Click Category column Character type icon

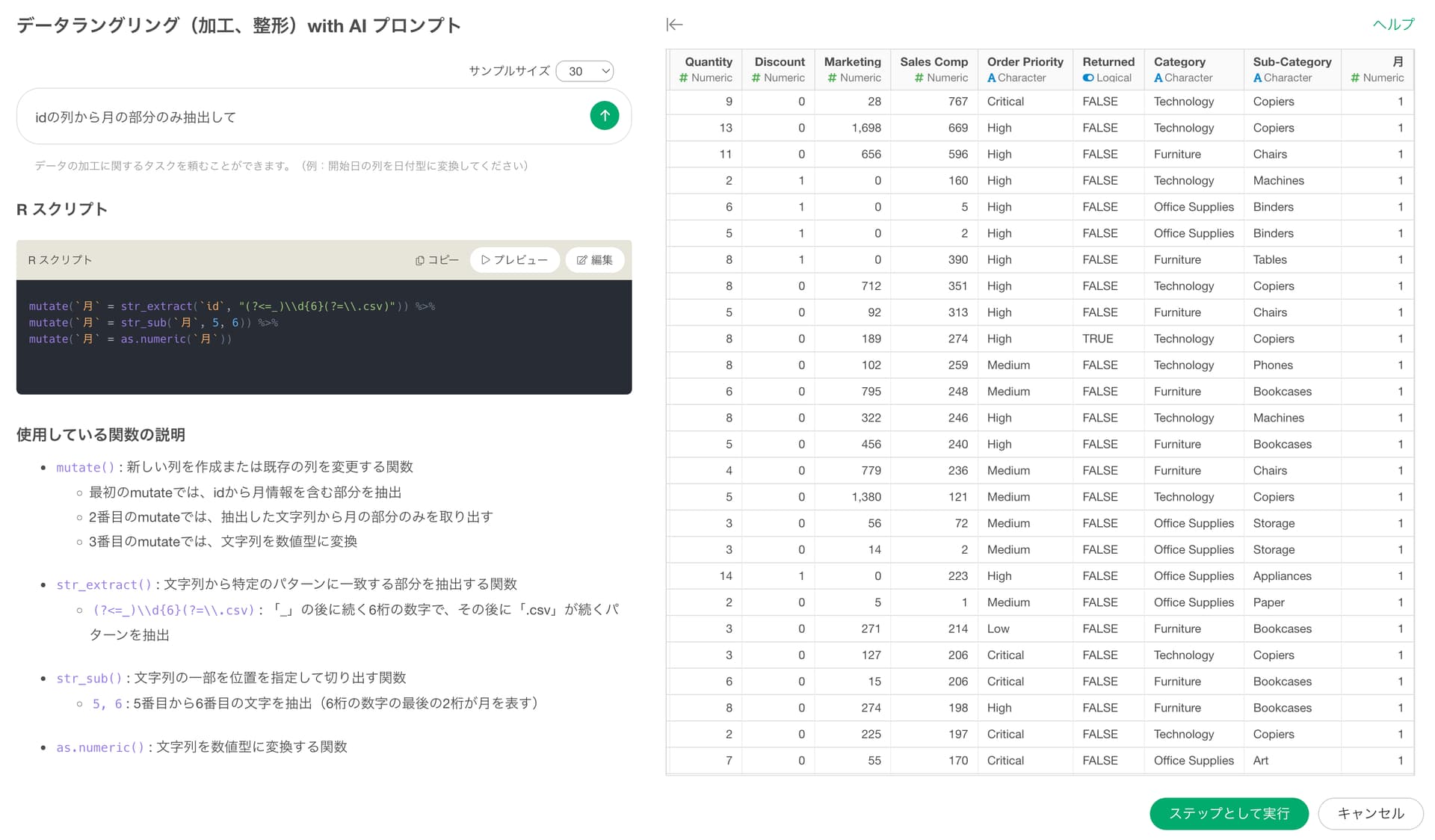point(1158,78)
